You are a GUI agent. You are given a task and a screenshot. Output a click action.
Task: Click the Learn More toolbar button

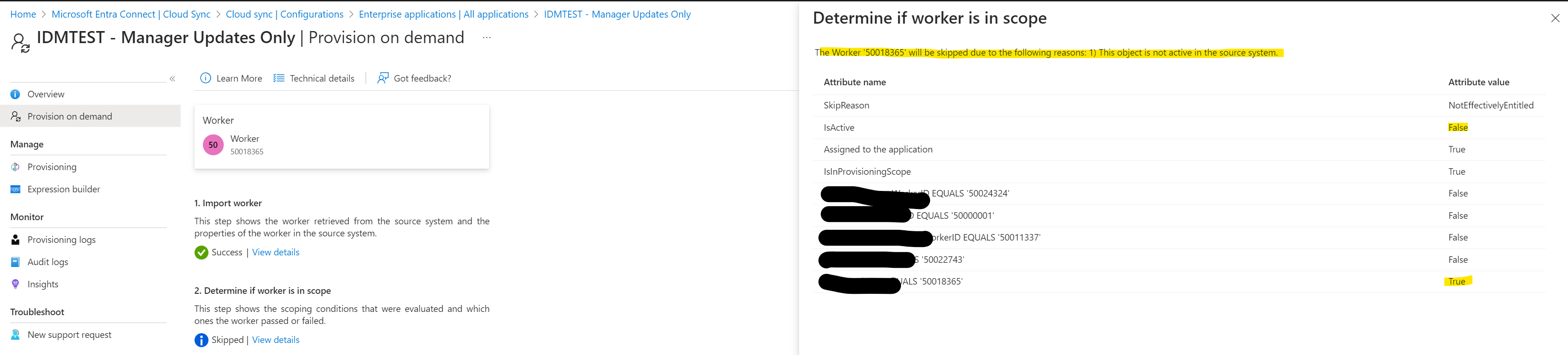coord(231,78)
